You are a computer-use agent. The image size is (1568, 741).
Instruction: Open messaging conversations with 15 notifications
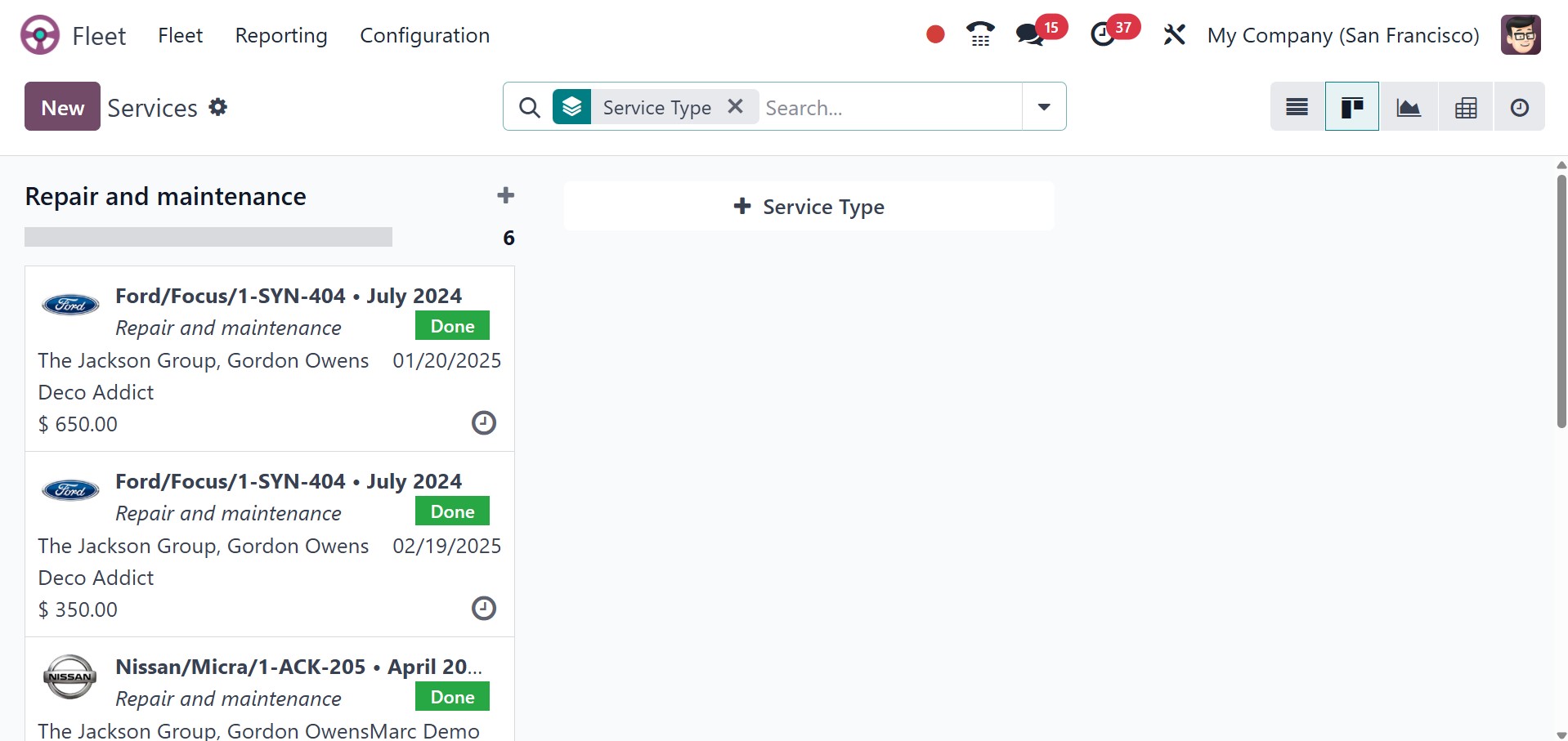(x=1029, y=34)
